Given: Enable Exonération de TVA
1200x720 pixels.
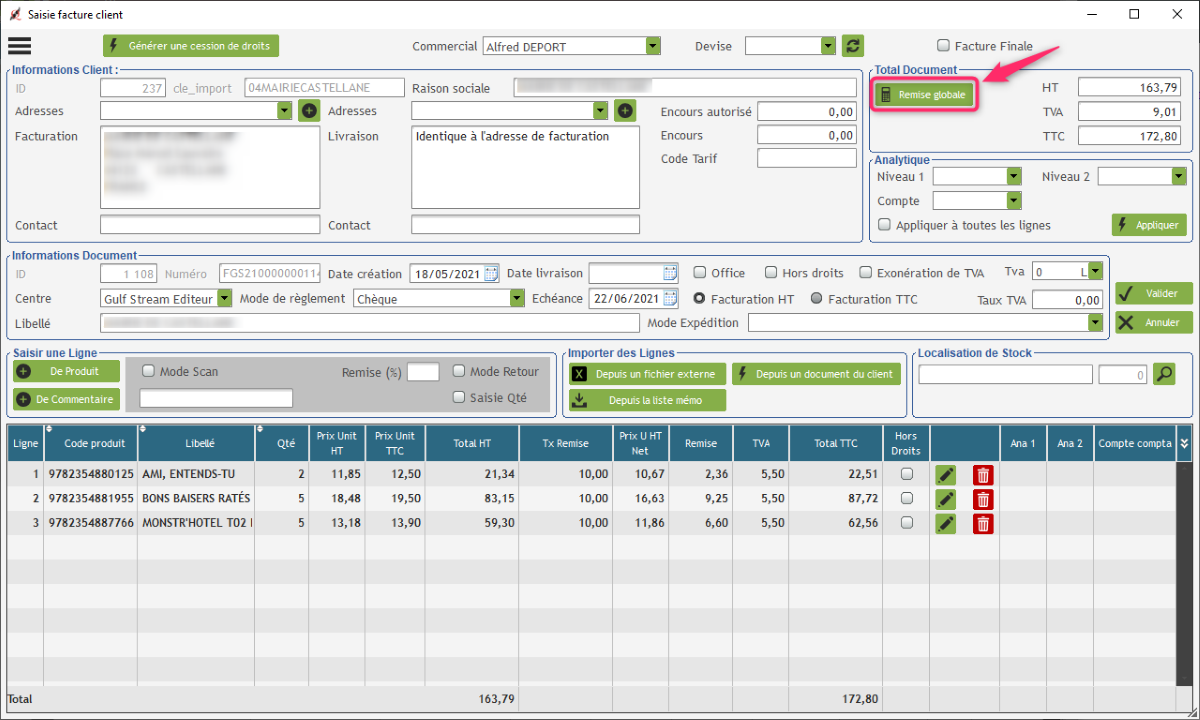Looking at the screenshot, I should click(866, 273).
